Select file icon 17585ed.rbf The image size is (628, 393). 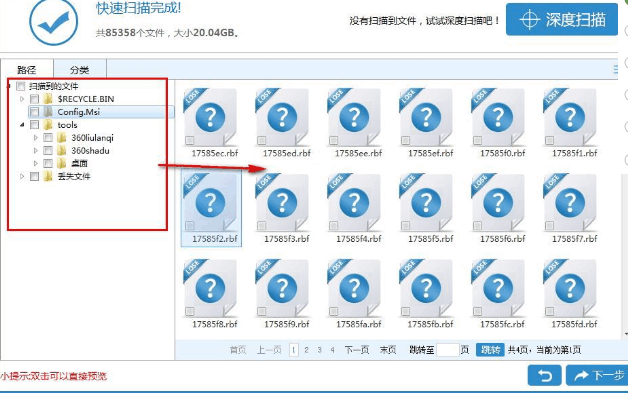[x=283, y=117]
